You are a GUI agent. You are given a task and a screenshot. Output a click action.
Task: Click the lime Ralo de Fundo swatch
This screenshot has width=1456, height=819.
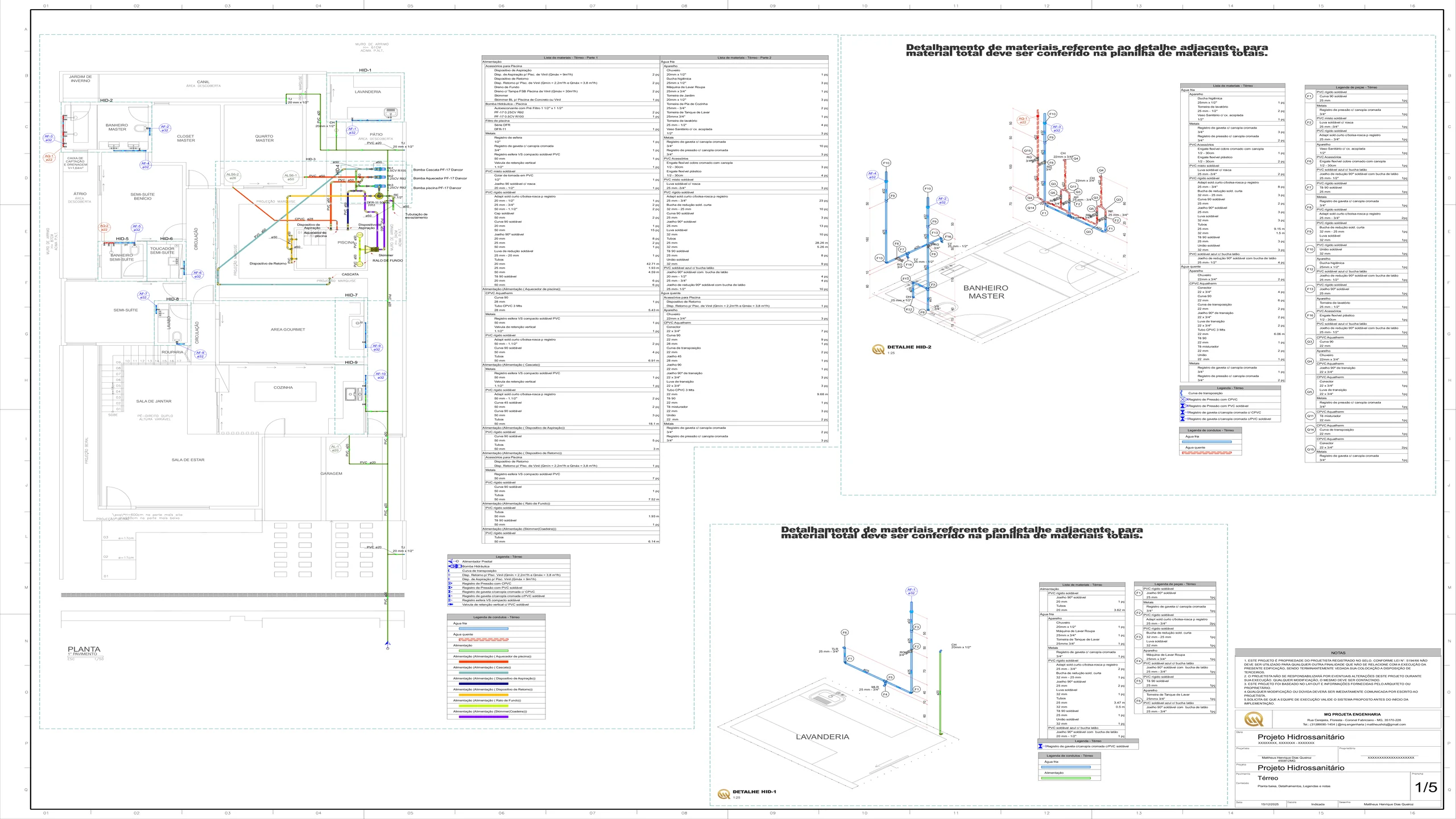[x=483, y=706]
